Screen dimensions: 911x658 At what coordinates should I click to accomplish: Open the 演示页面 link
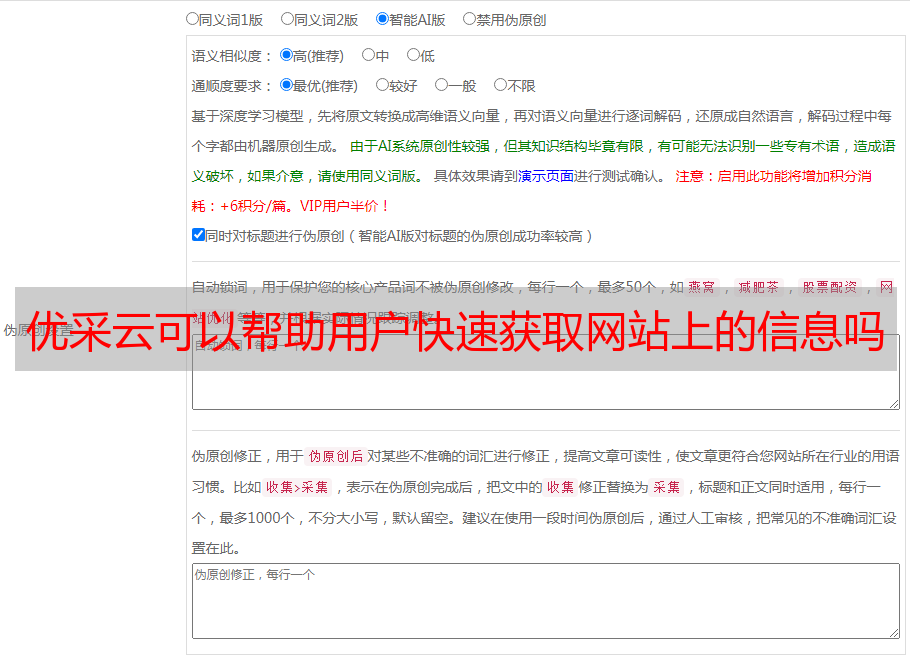(x=546, y=176)
